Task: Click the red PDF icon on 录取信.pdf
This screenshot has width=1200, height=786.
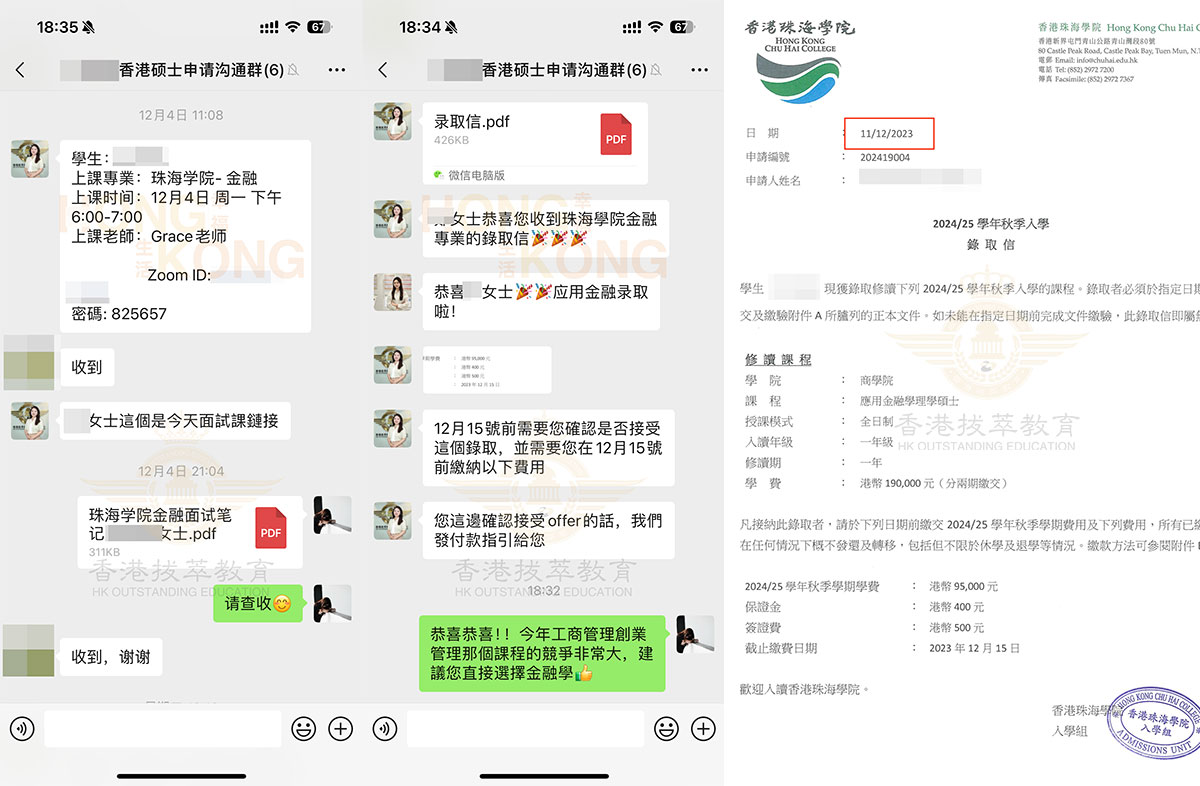Action: point(616,134)
